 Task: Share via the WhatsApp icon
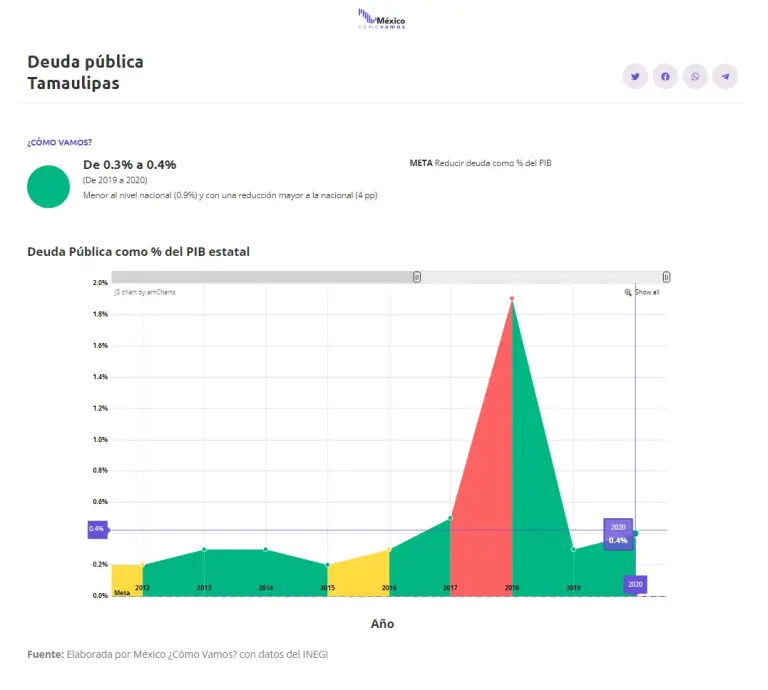click(x=695, y=77)
